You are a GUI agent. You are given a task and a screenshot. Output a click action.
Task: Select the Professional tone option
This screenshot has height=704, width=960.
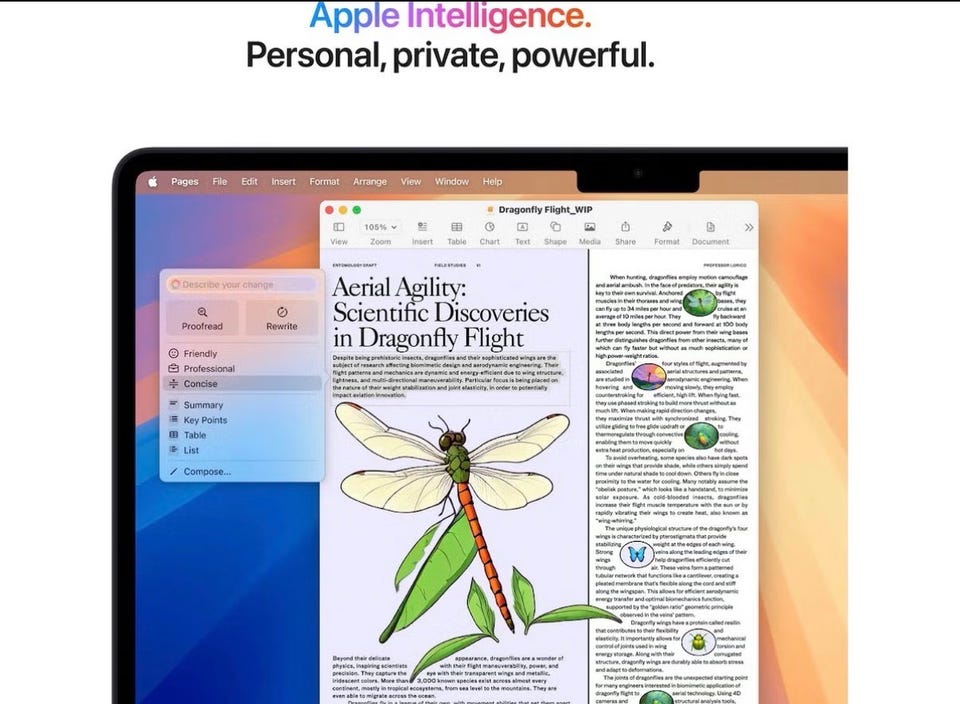click(242, 369)
